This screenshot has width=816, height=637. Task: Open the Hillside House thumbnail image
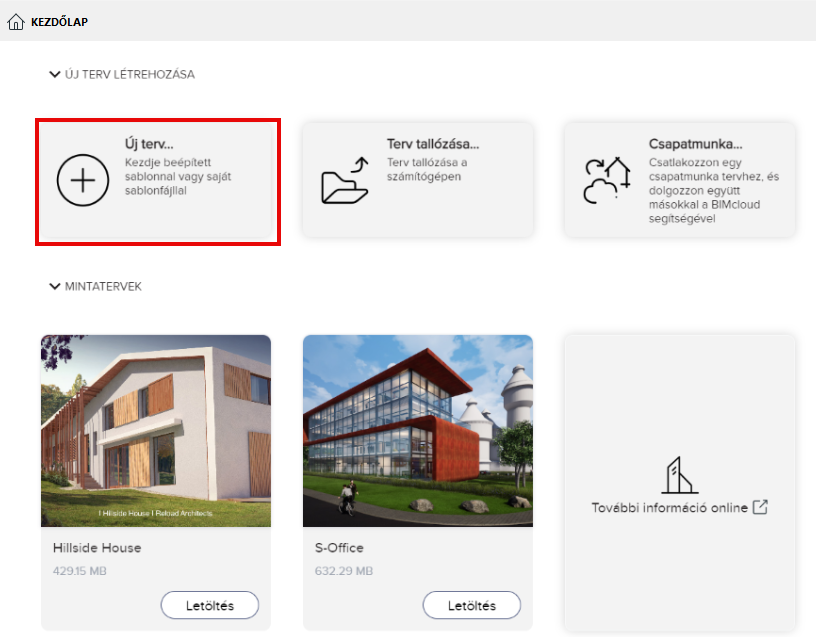coord(156,431)
